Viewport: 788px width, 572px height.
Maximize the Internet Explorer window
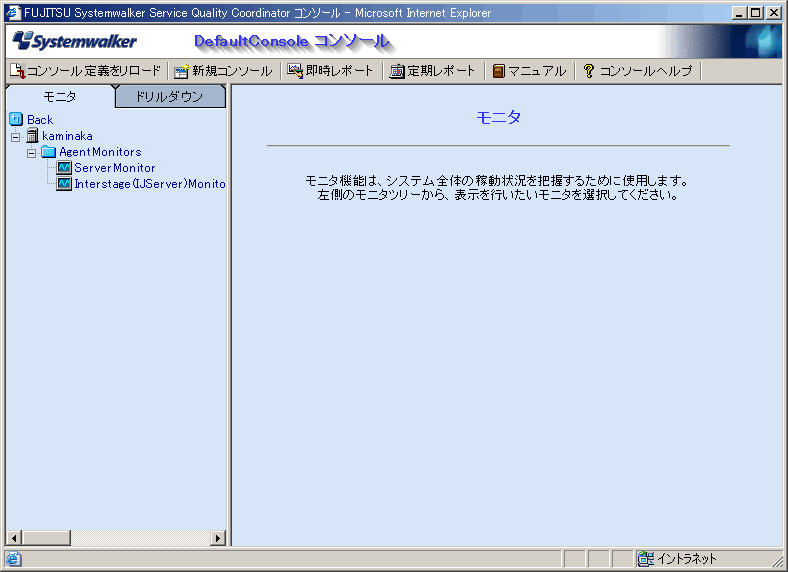[x=755, y=13]
